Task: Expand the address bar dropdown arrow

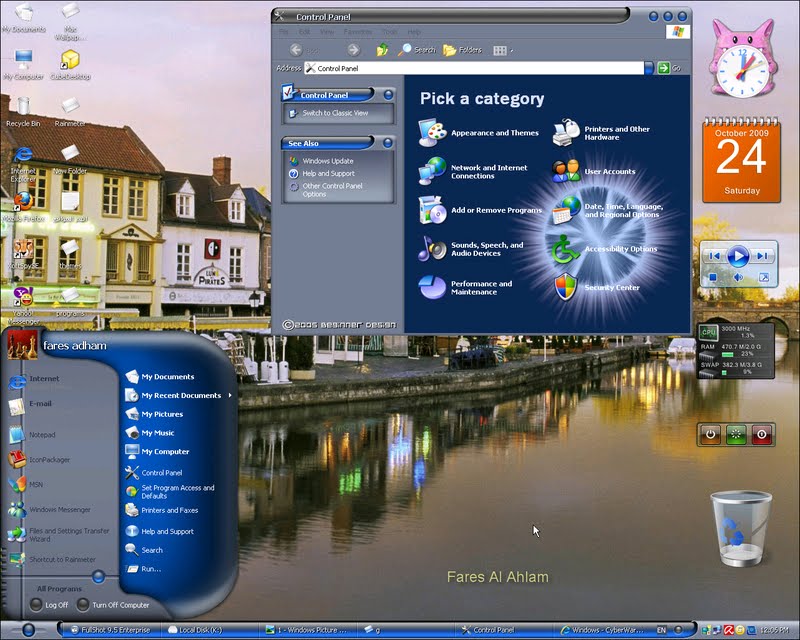Action: click(x=649, y=68)
